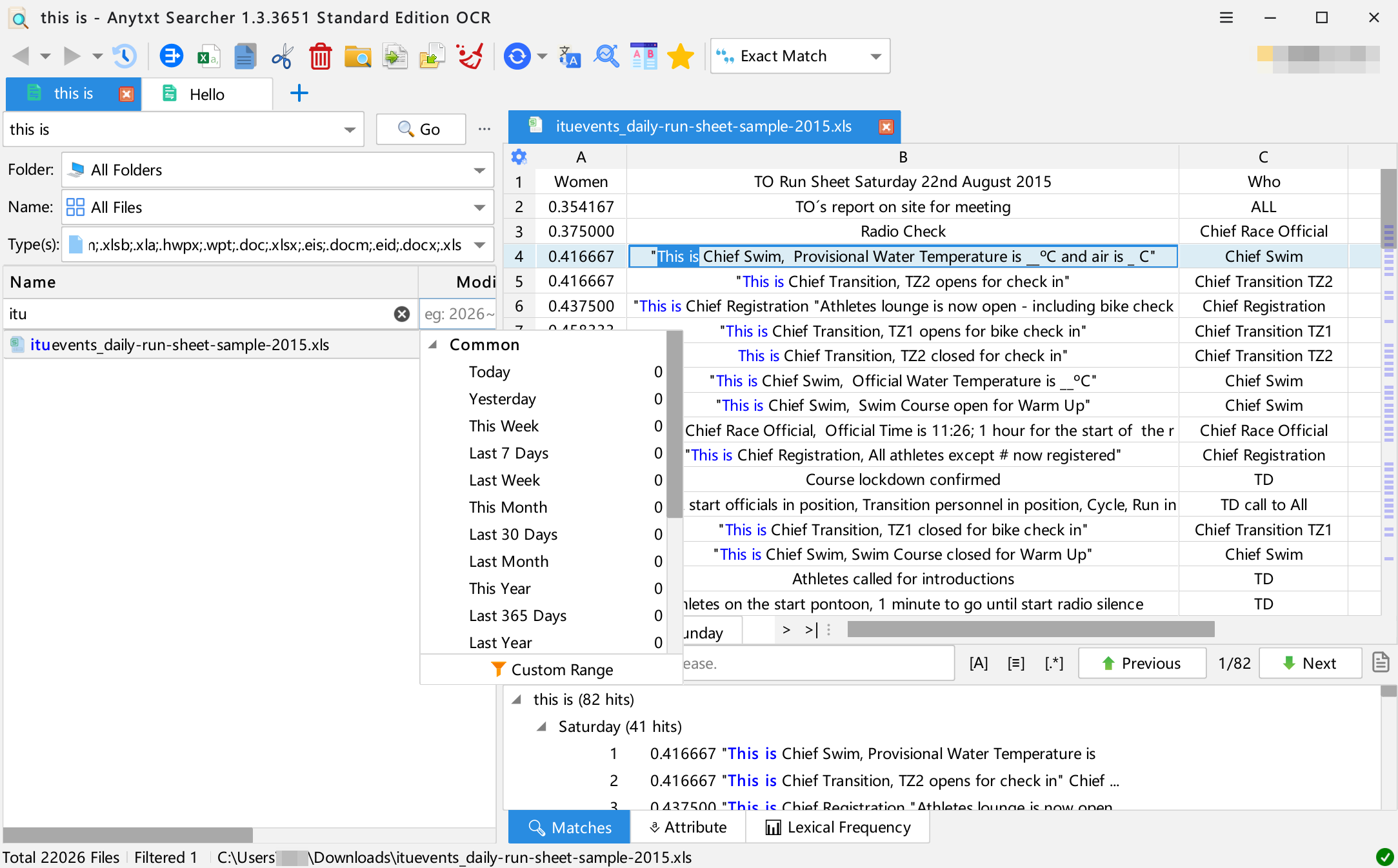
Task: Click the translate language icon
Action: pos(570,56)
